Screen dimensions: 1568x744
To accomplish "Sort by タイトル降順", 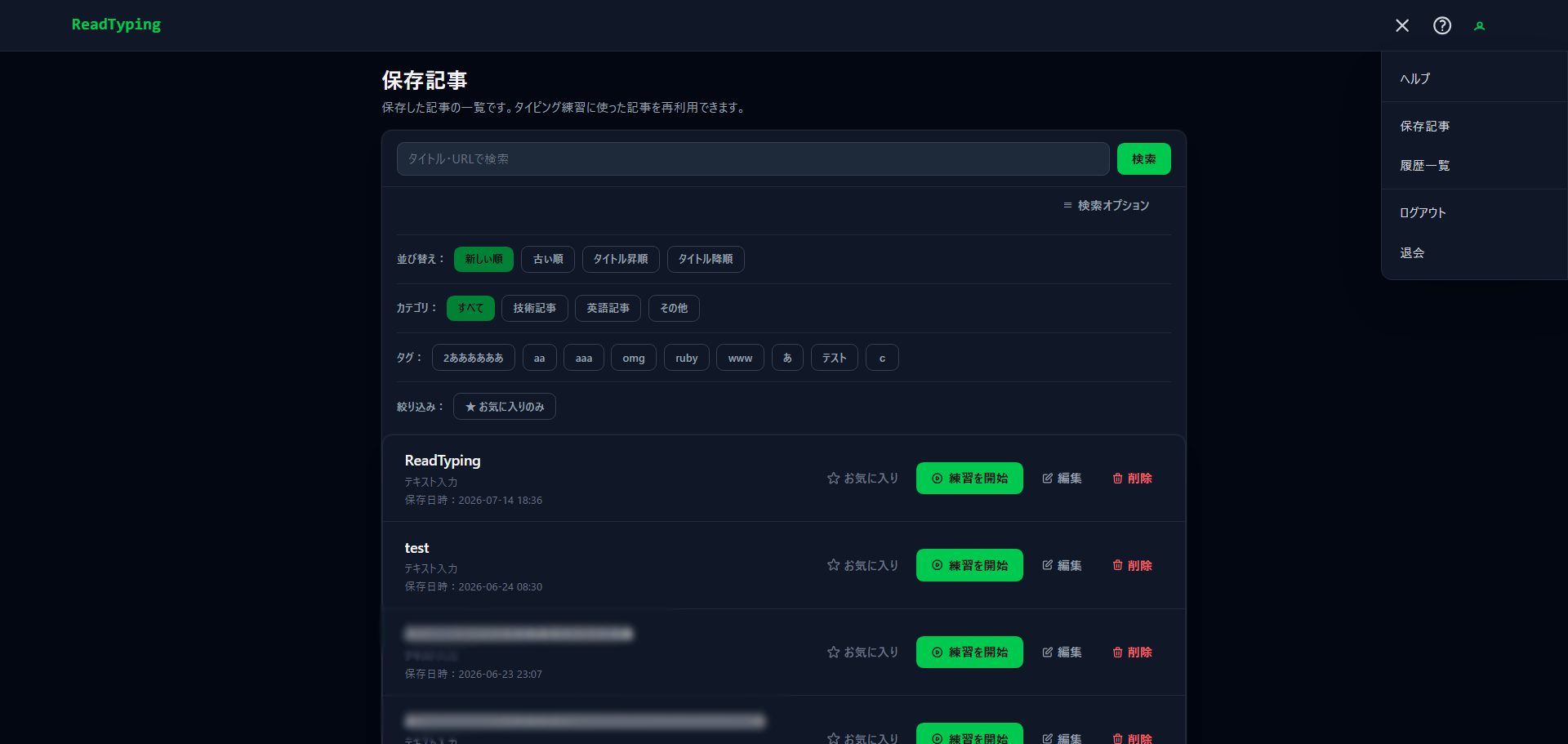I will (706, 259).
